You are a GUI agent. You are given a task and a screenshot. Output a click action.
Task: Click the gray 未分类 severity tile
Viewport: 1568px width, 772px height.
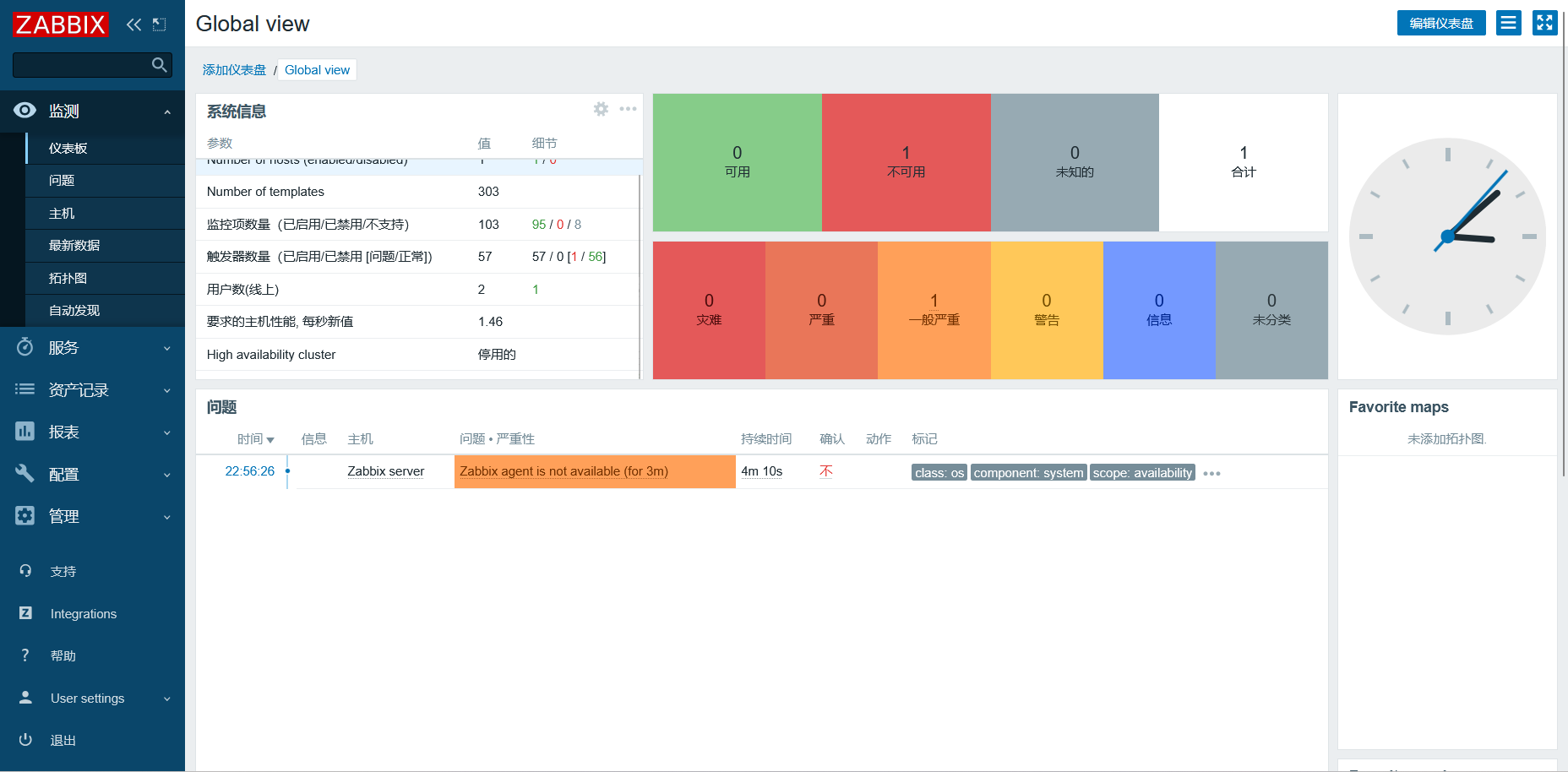[x=1271, y=310]
